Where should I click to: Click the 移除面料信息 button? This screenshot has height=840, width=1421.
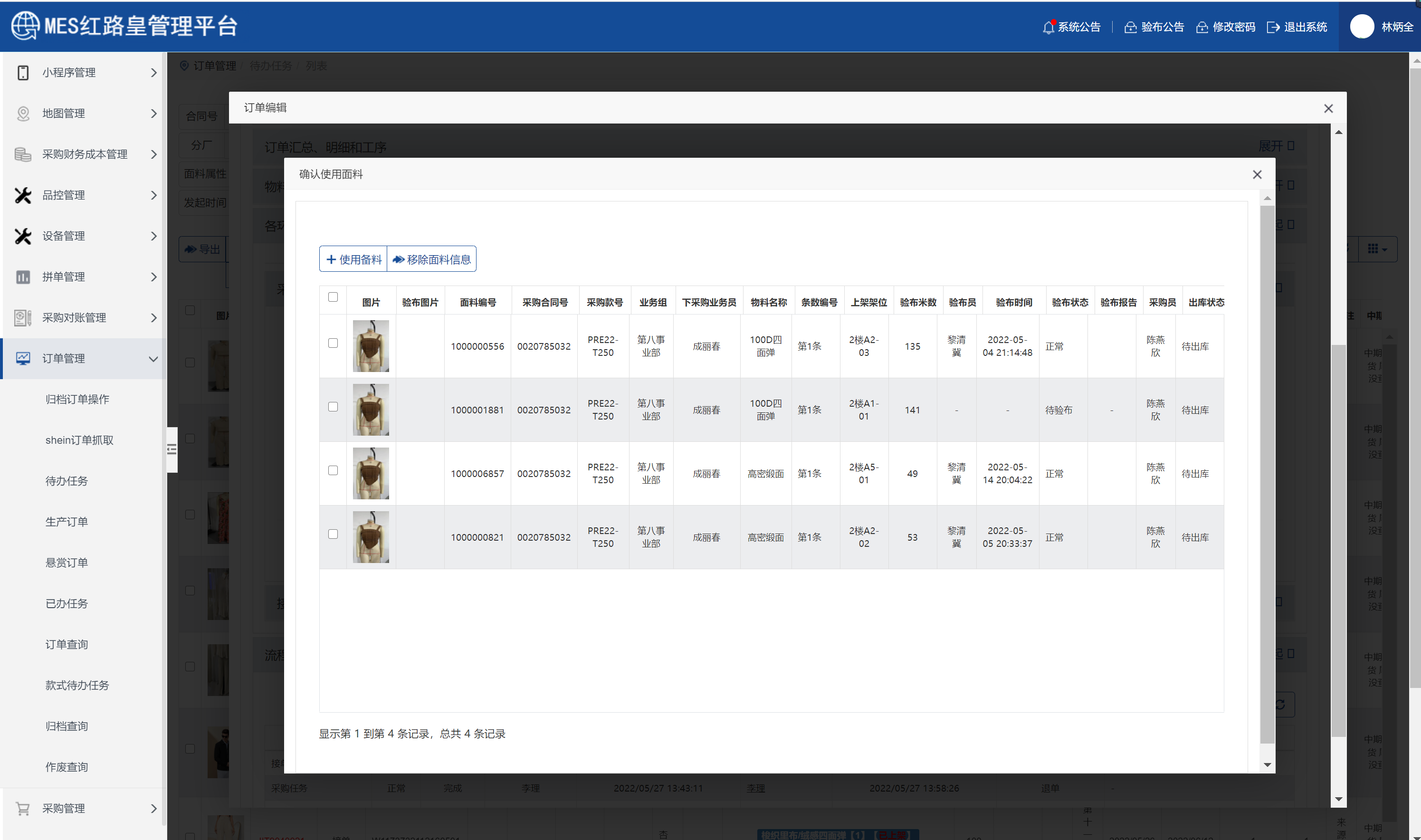432,259
